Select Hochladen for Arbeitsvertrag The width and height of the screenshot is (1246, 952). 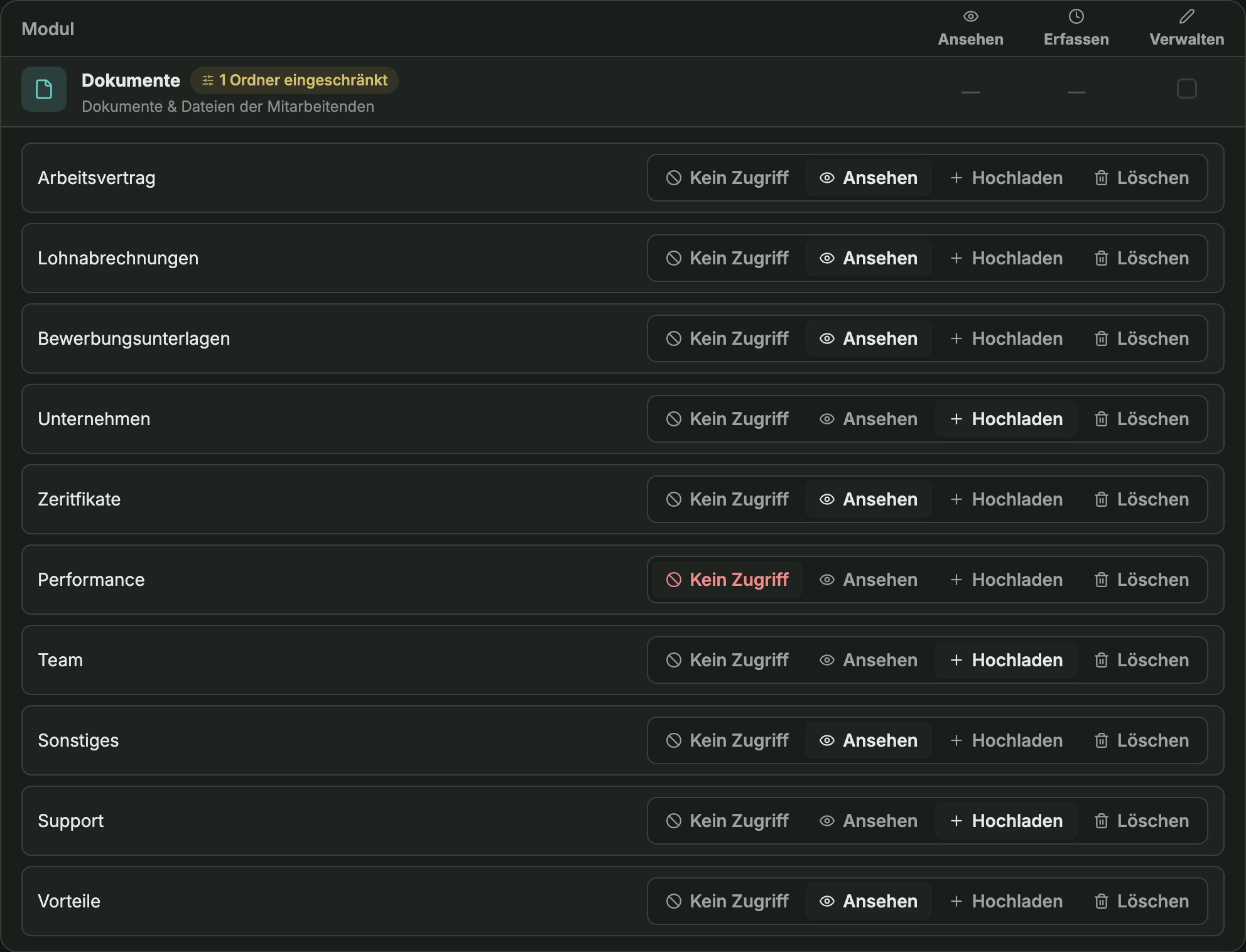1006,178
